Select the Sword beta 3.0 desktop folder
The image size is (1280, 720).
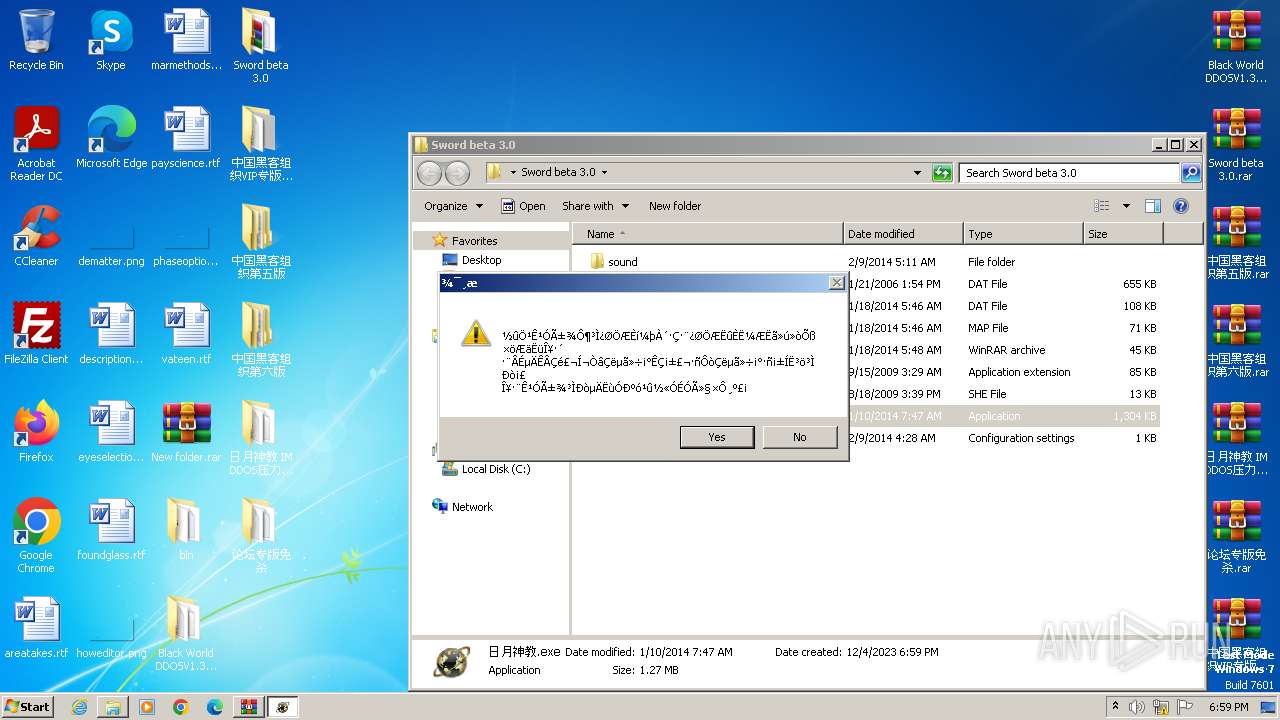click(x=260, y=46)
